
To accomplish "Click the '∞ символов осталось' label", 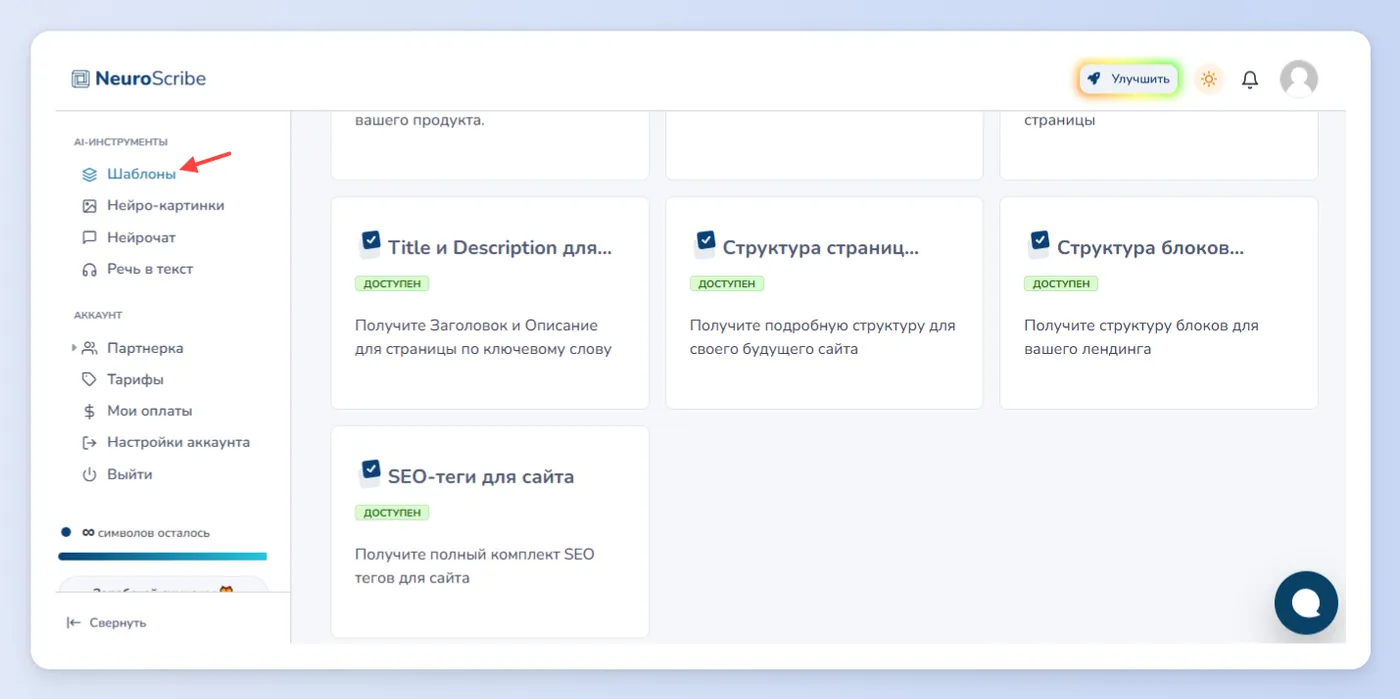I will (x=146, y=533).
